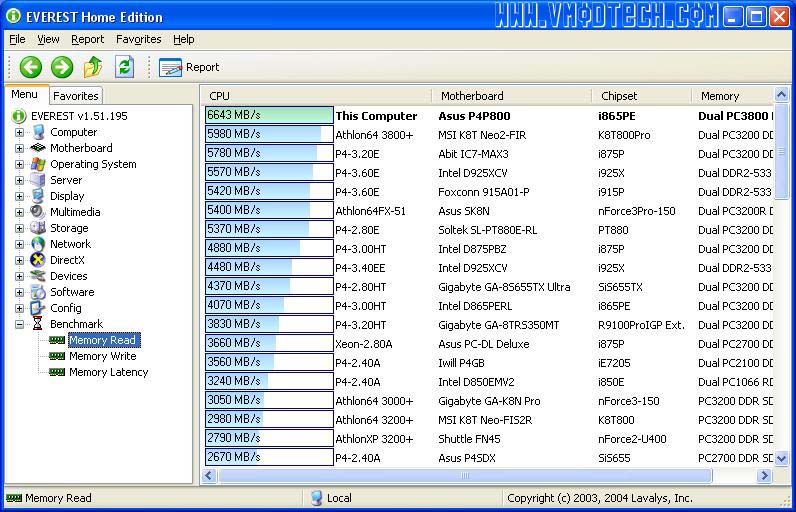Expand the Network tree node
Viewport: 796px width, 512px height.
pos(19,245)
